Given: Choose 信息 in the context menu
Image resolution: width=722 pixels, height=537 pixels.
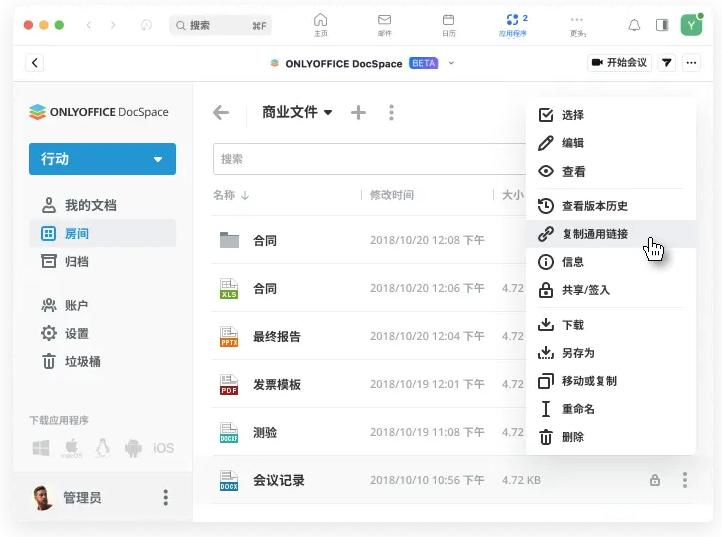Looking at the screenshot, I should click(611, 262).
